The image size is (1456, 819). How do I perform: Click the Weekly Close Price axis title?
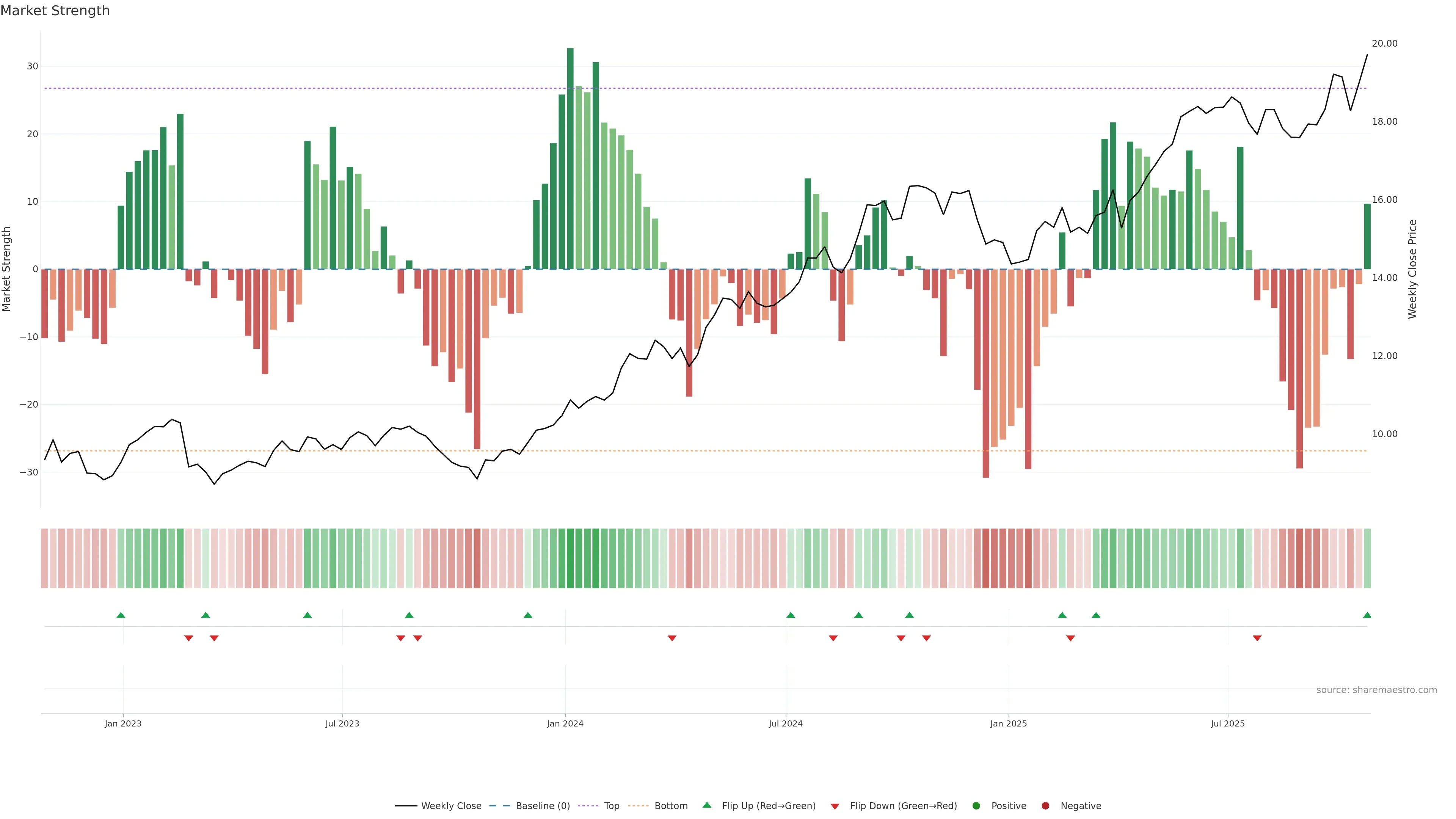coord(1412,269)
